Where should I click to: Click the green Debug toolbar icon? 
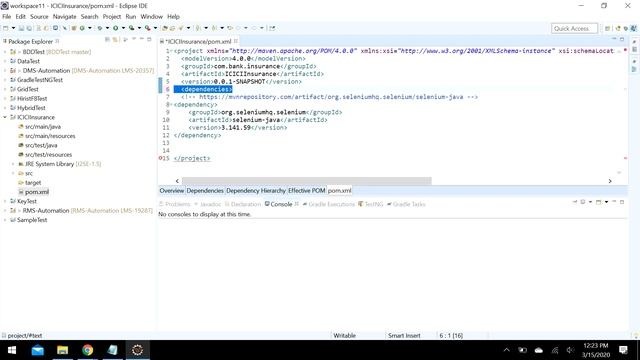tap(100, 28)
